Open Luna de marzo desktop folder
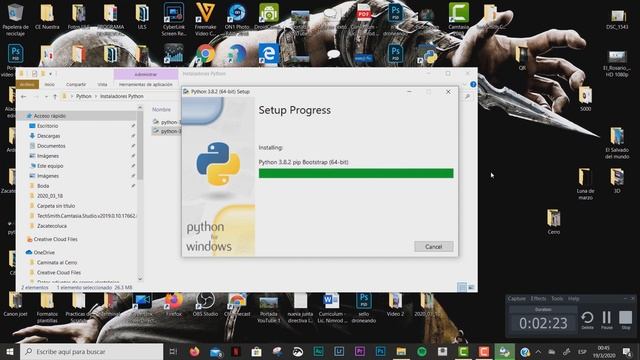The image size is (640, 360). (x=585, y=184)
